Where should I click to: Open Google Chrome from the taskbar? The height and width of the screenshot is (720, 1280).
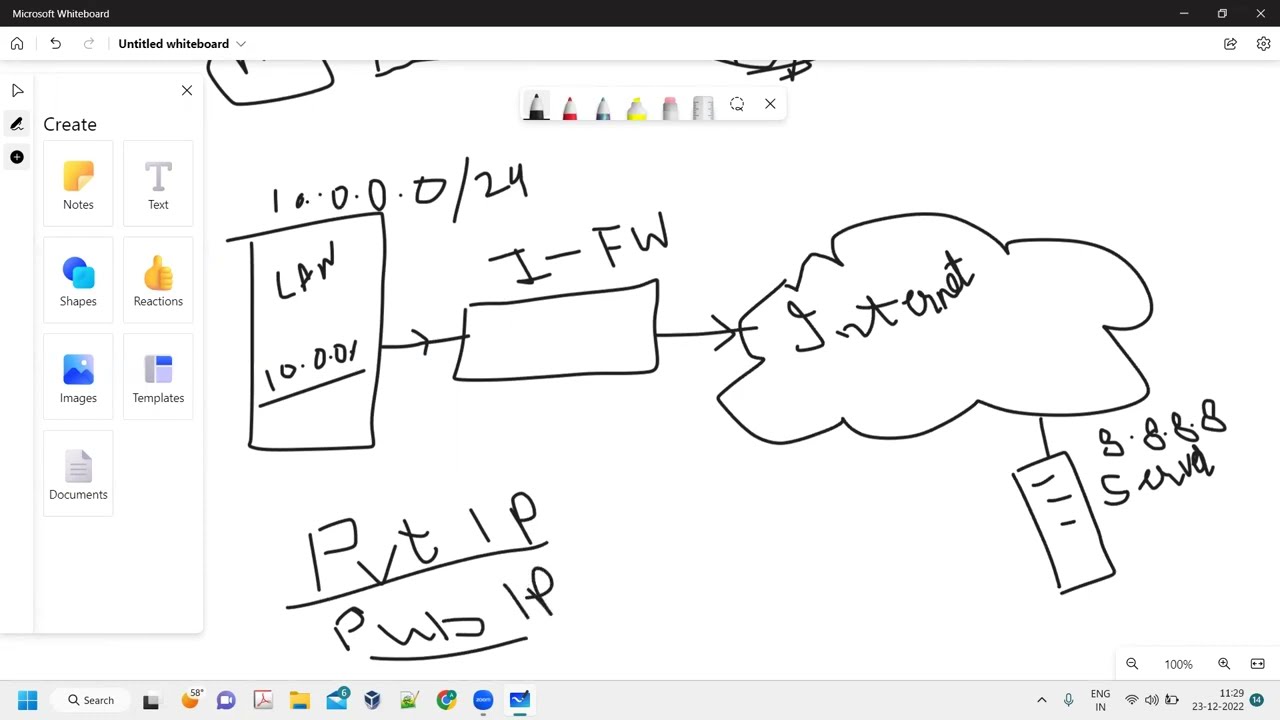pos(446,700)
